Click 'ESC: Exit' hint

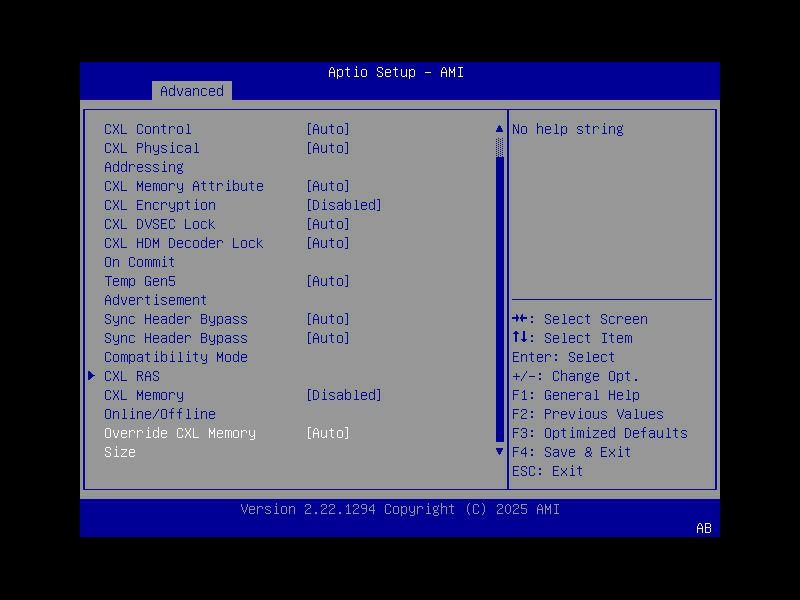[x=548, y=471]
